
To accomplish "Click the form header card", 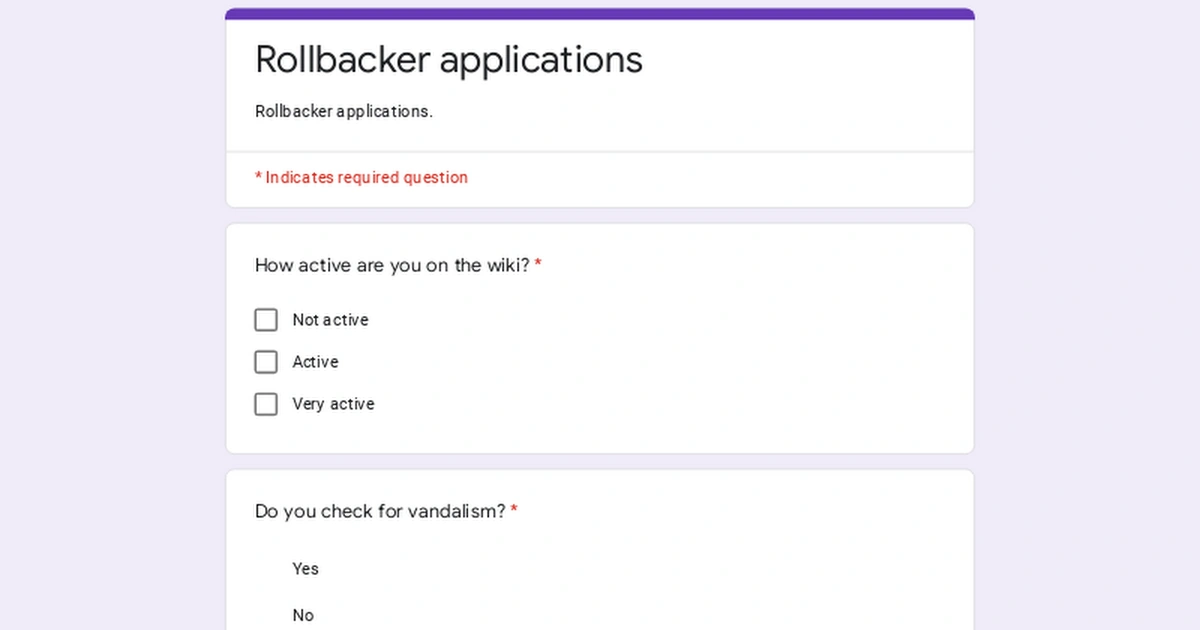I will (600, 80).
